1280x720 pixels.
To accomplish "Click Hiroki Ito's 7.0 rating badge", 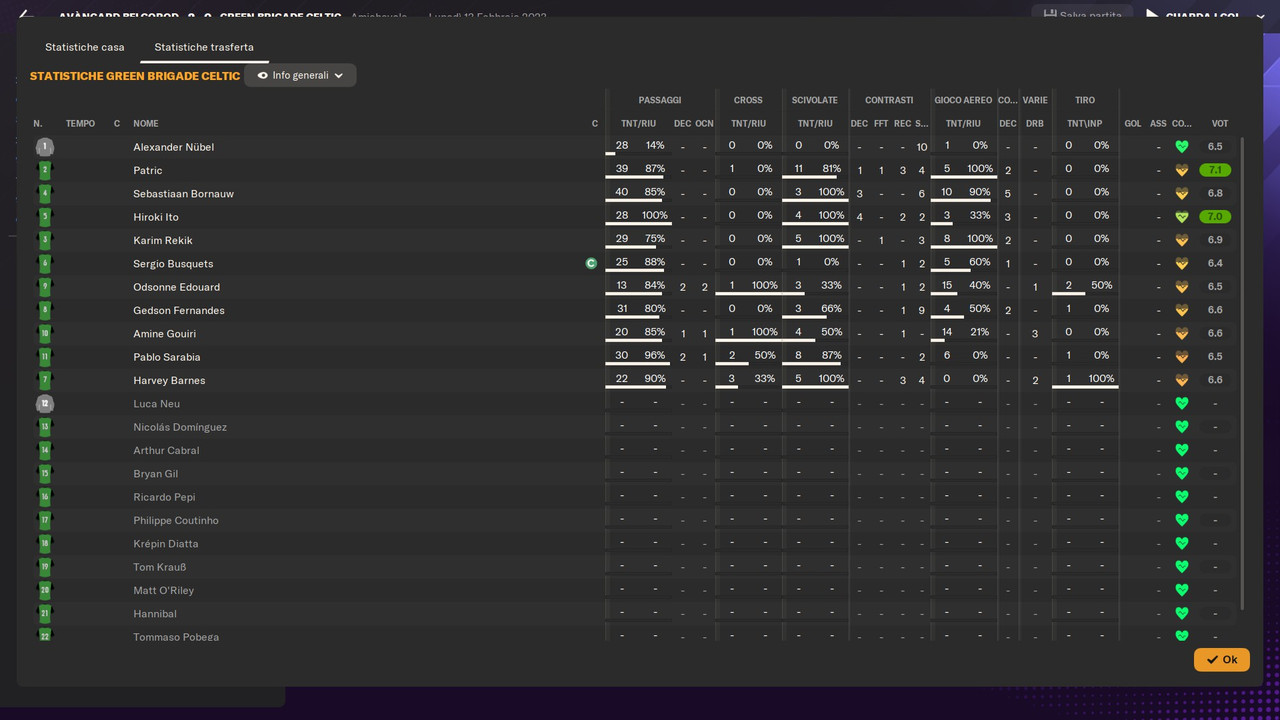I will (x=1215, y=217).
